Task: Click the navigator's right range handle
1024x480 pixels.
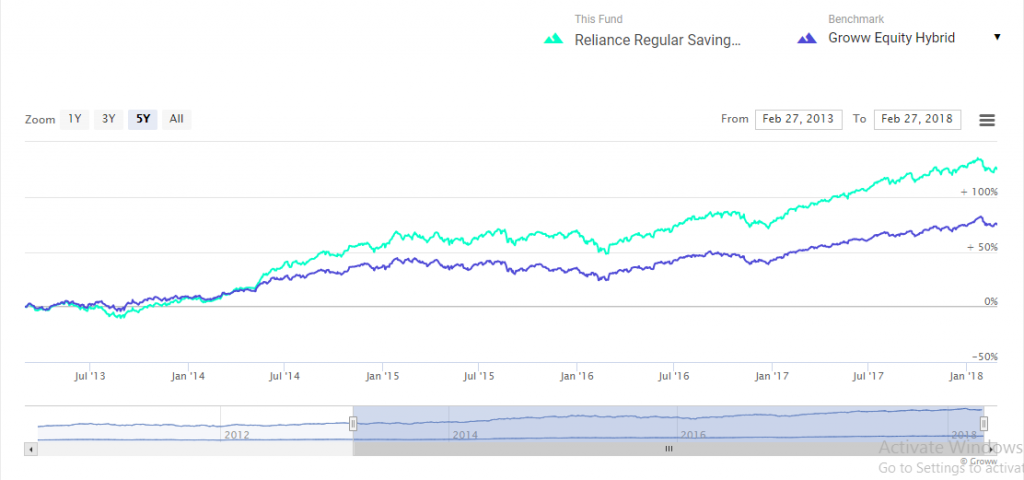Action: pyautogui.click(x=984, y=424)
